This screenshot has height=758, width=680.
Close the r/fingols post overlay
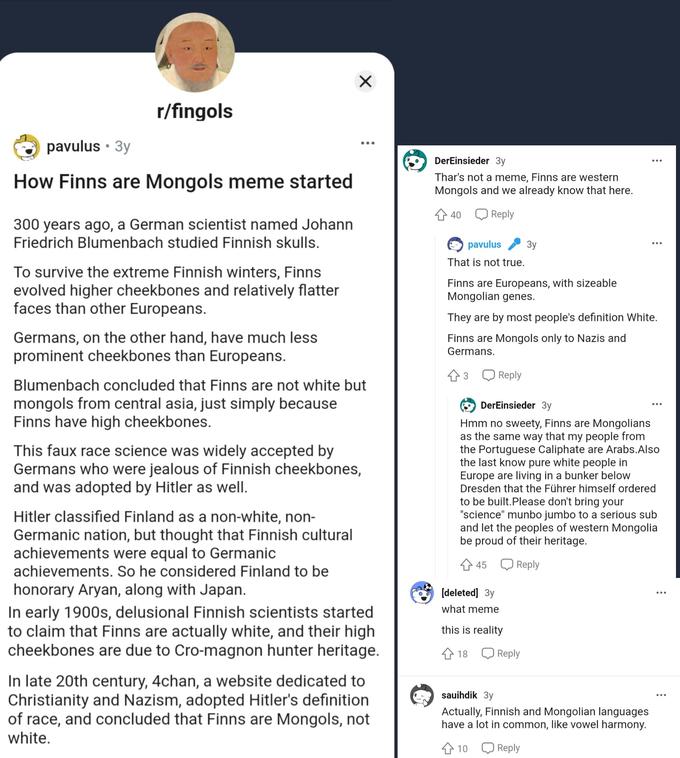pyautogui.click(x=365, y=81)
